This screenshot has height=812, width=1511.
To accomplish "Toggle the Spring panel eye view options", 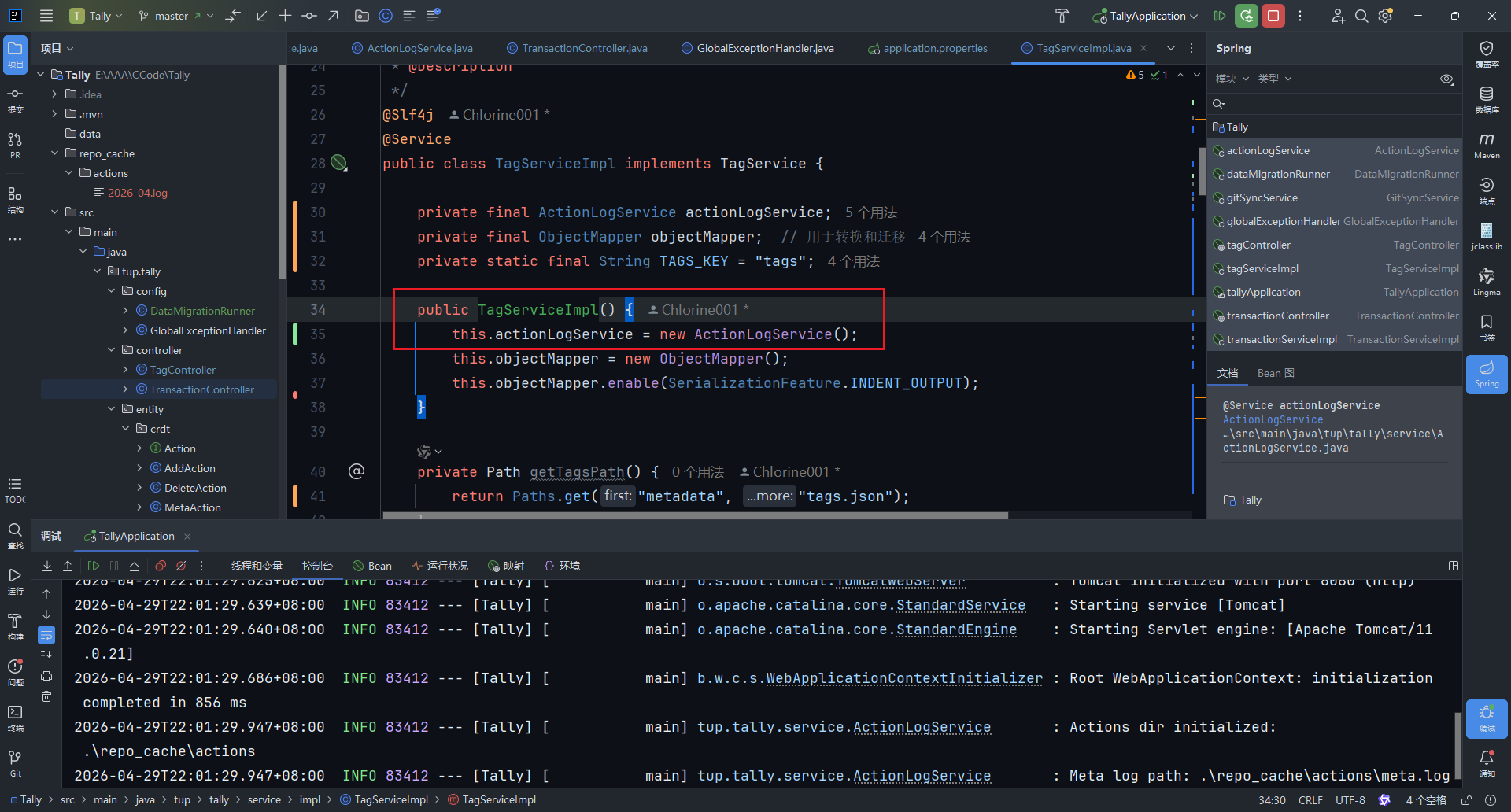I will [x=1446, y=79].
